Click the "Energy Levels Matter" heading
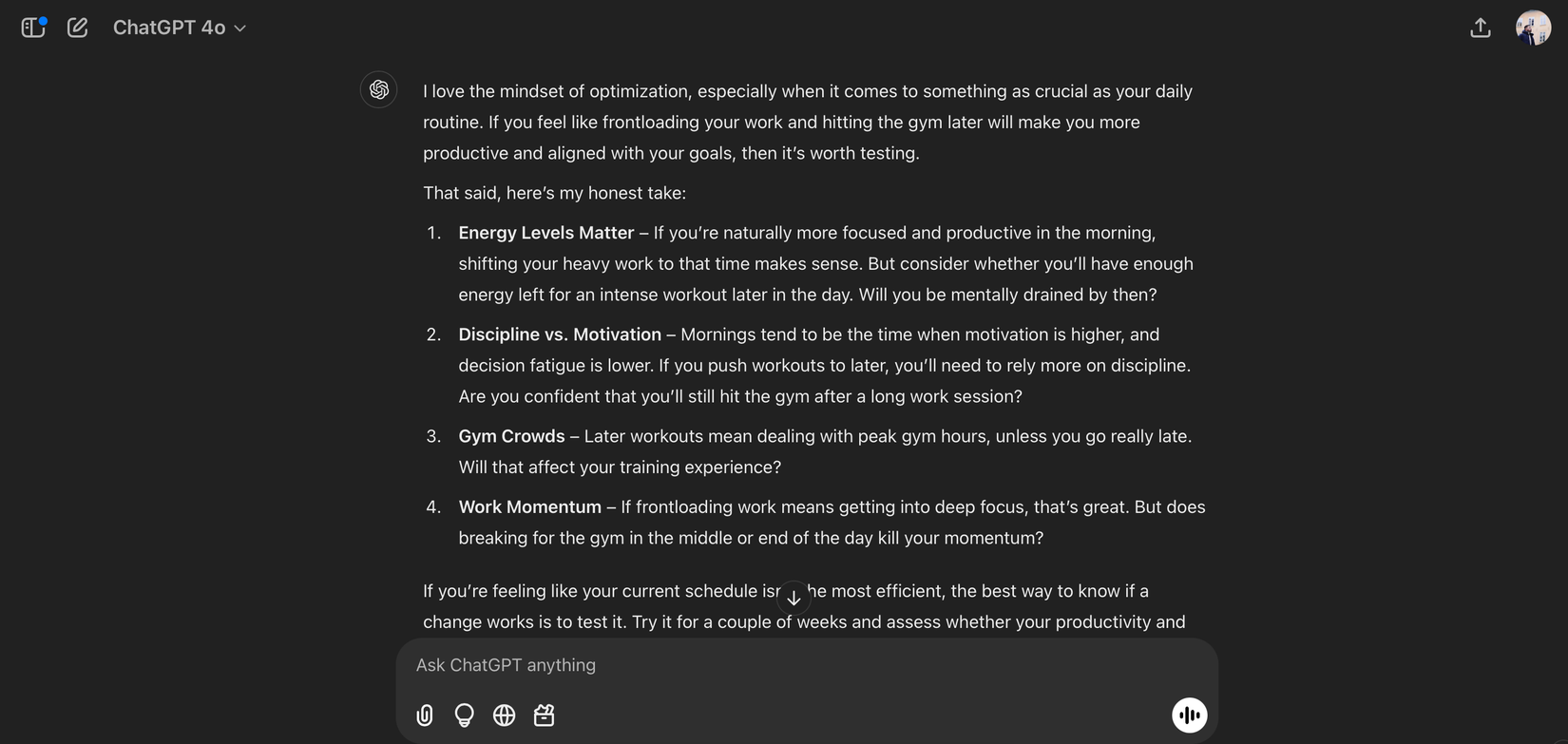The width and height of the screenshot is (1568, 744). (545, 233)
